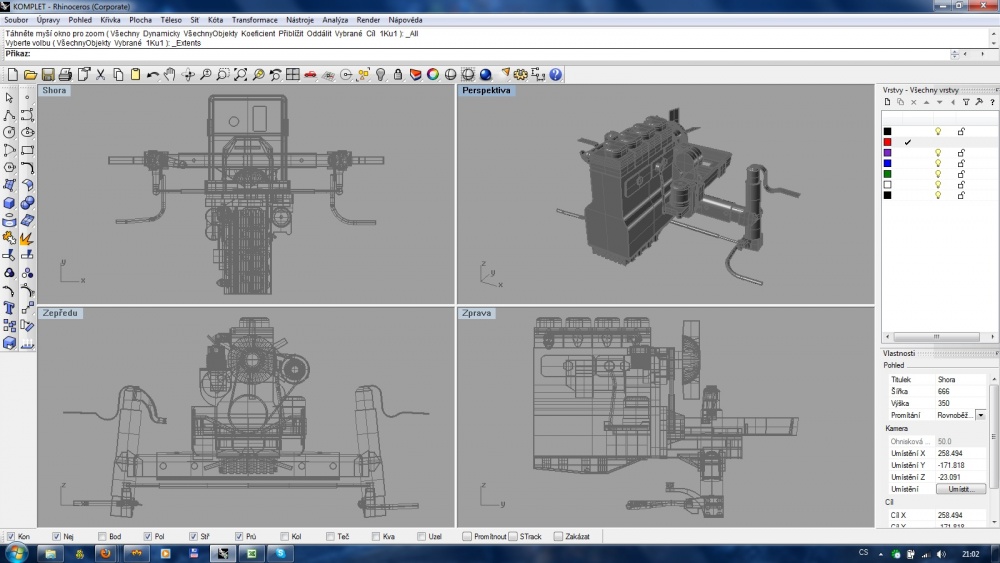The image size is (1000, 563).
Task: Click the hammer tools icon in Vrstvy panel
Action: [979, 102]
